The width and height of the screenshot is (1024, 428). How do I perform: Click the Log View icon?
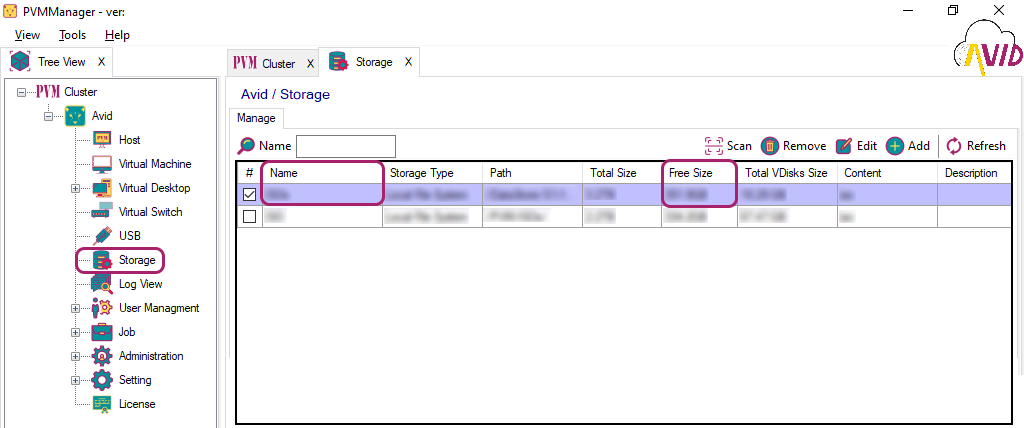(103, 284)
